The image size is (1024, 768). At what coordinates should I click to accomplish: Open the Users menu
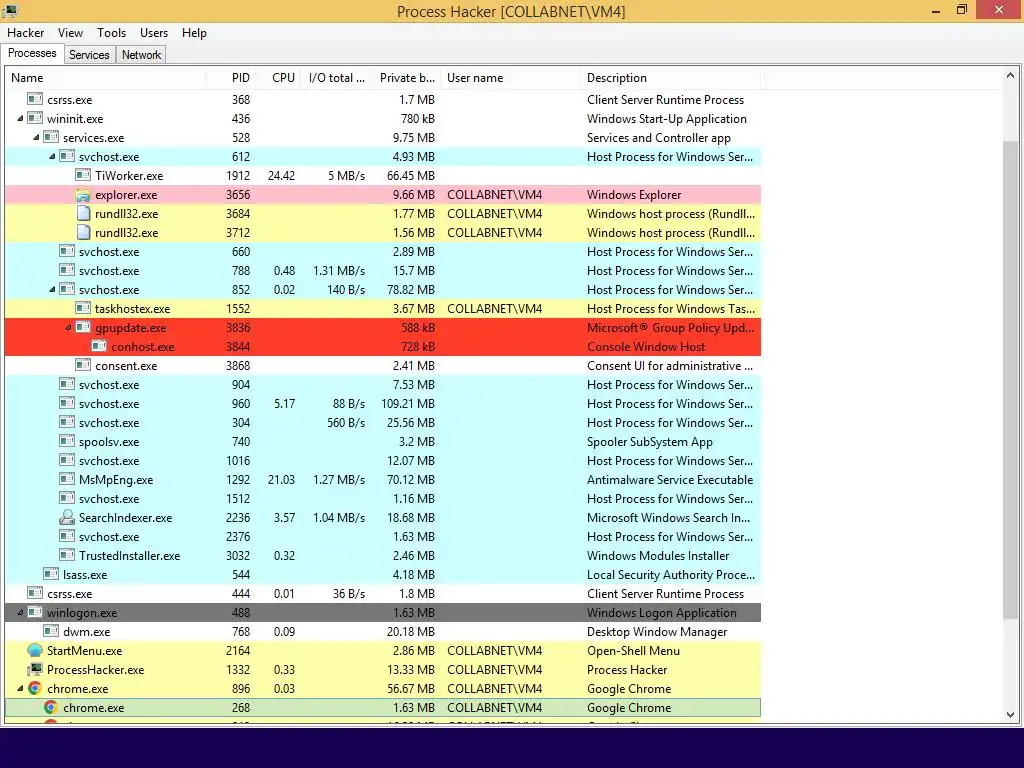[153, 33]
